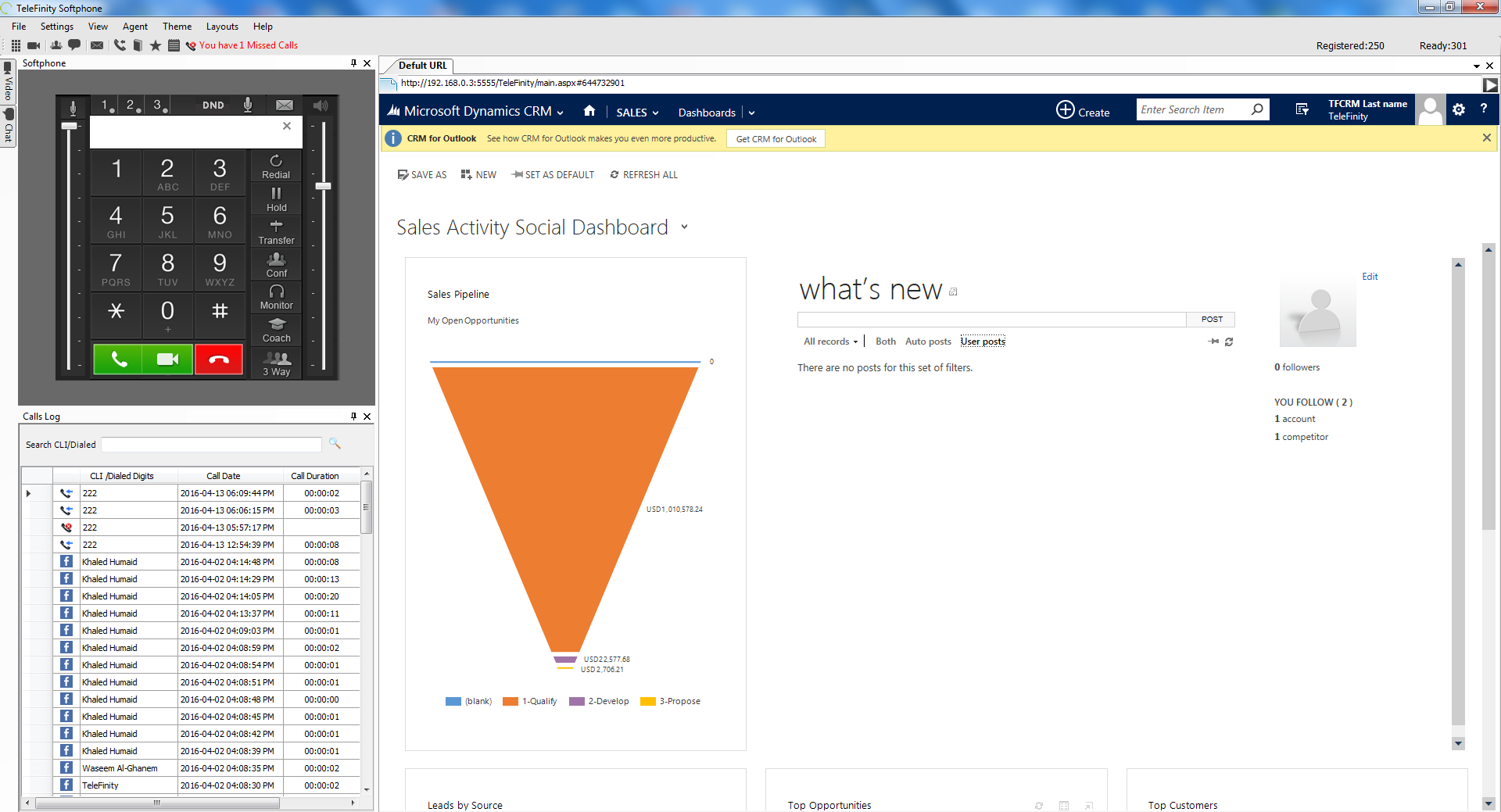Open the Agent menu

point(134,27)
